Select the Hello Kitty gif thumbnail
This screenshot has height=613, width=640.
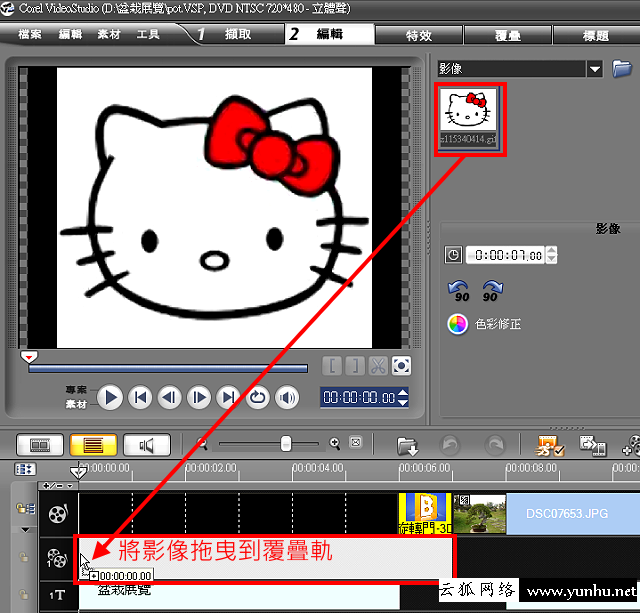pyautogui.click(x=468, y=117)
